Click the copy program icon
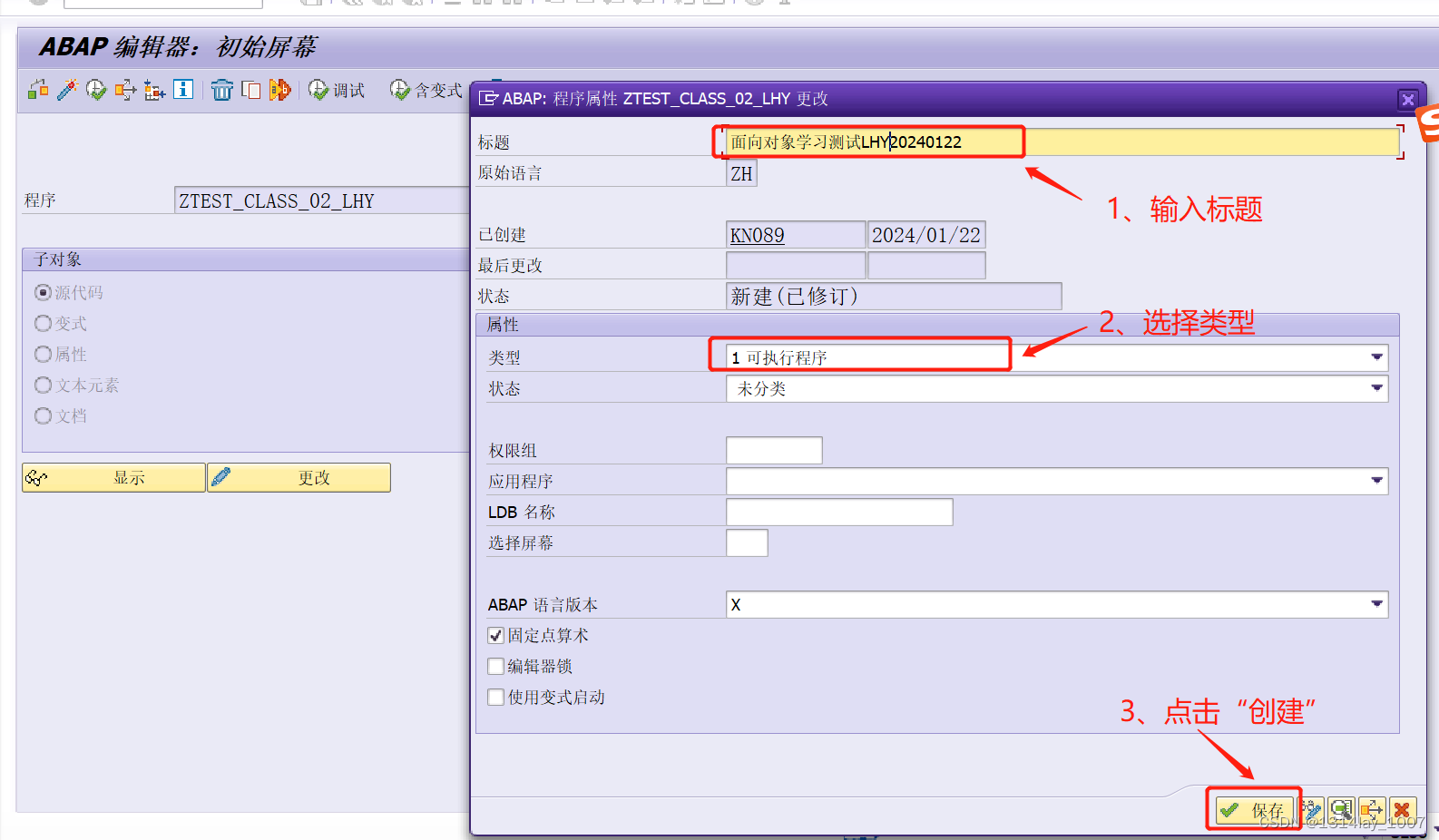Image resolution: width=1439 pixels, height=840 pixels. 251,89
